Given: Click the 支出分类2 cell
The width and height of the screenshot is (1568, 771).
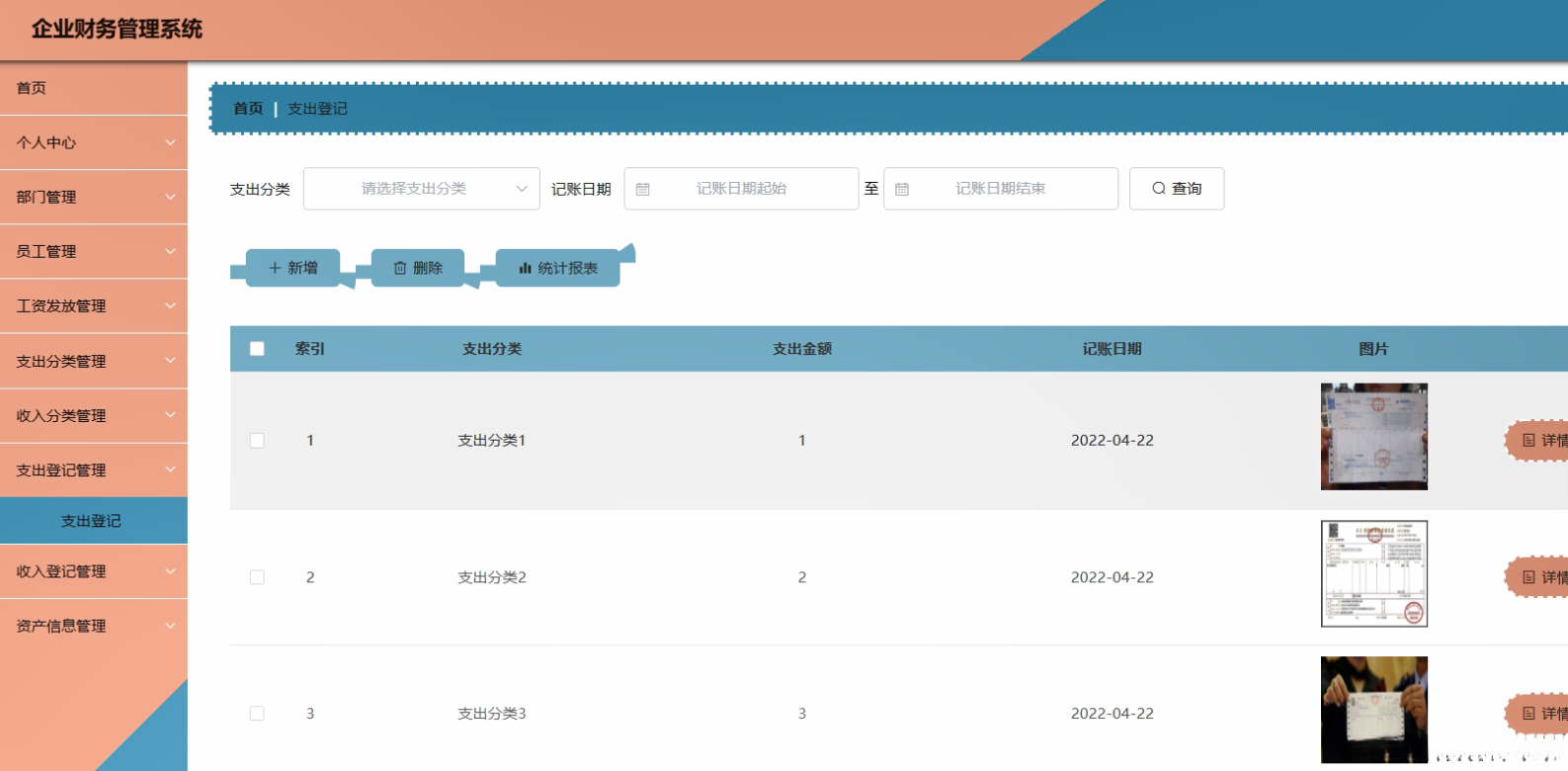Looking at the screenshot, I should (492, 577).
